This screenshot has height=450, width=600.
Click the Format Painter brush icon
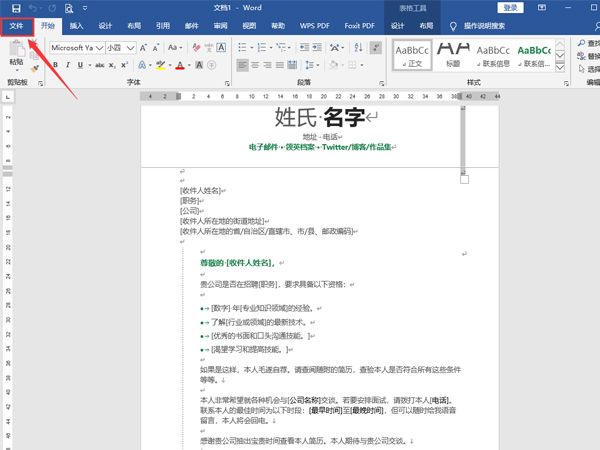point(36,68)
